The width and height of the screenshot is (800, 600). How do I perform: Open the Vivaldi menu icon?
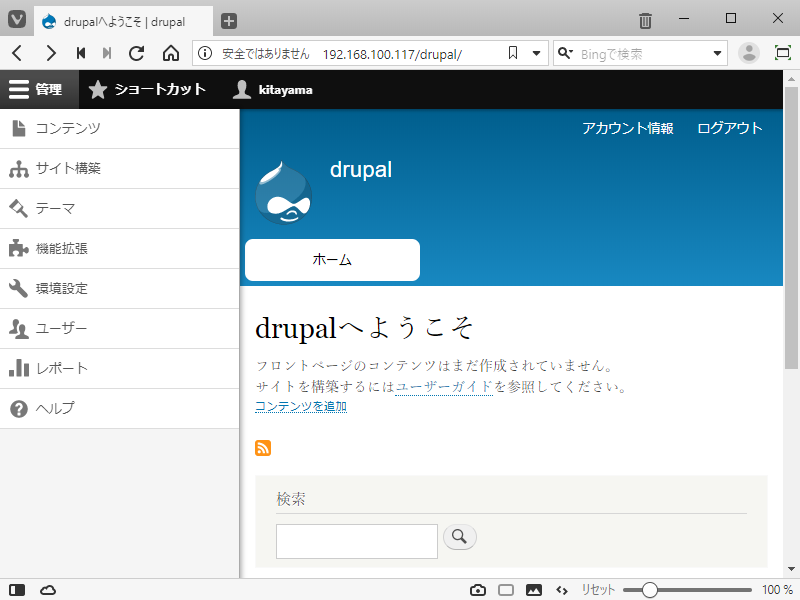[x=17, y=20]
